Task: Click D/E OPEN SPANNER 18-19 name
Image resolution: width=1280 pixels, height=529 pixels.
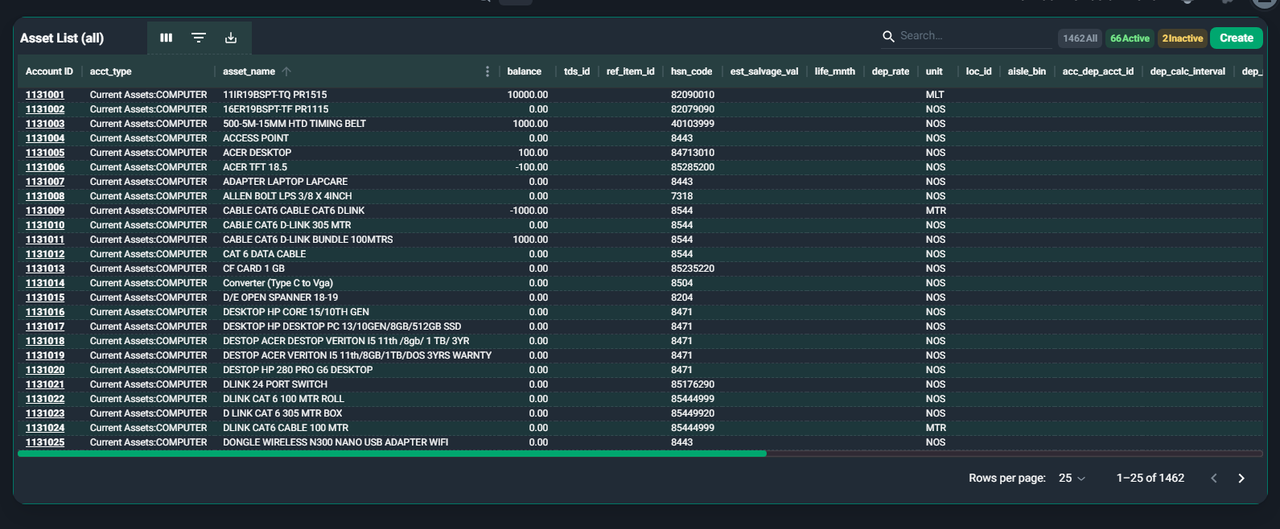Action: tap(280, 297)
